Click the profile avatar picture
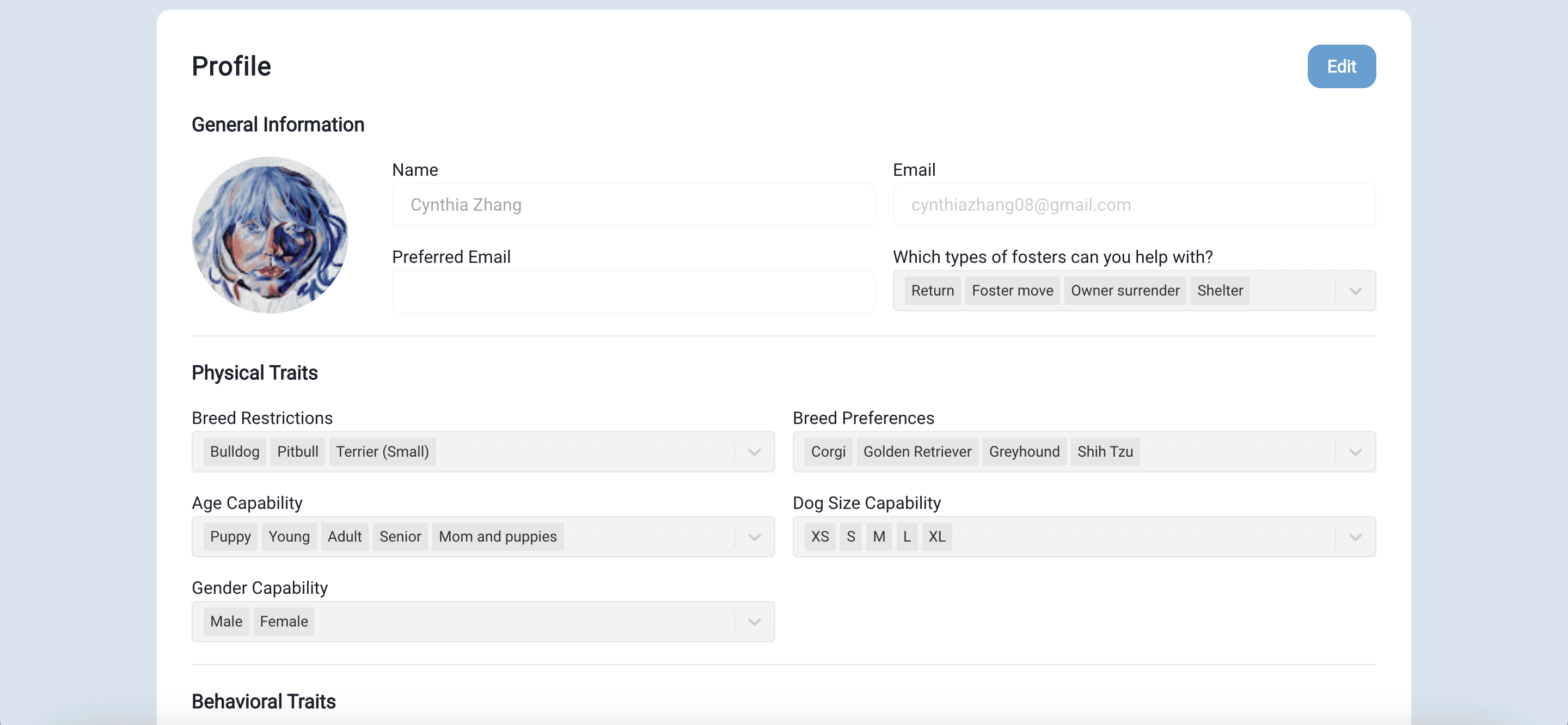1568x725 pixels. pos(269,235)
